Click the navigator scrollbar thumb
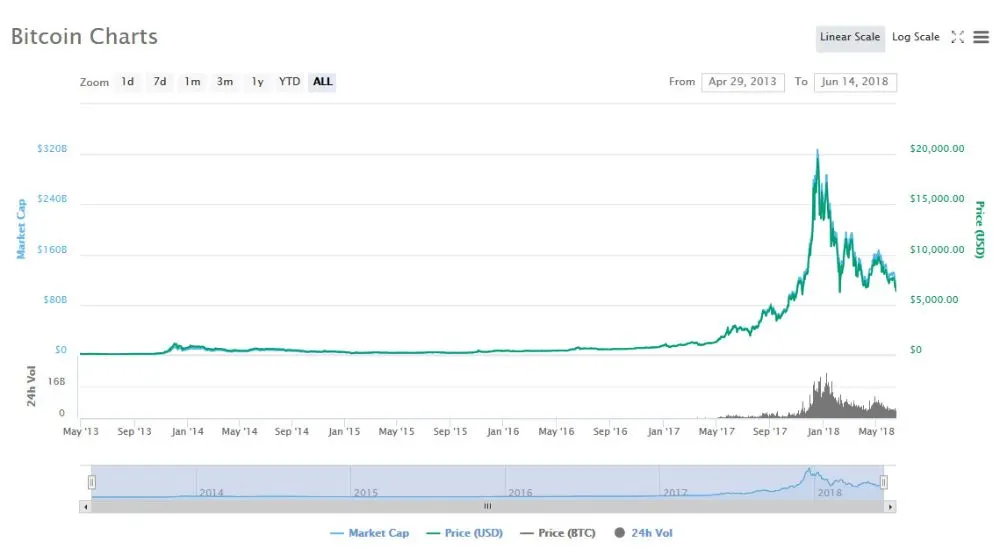The width and height of the screenshot is (1000, 549). coord(488,507)
